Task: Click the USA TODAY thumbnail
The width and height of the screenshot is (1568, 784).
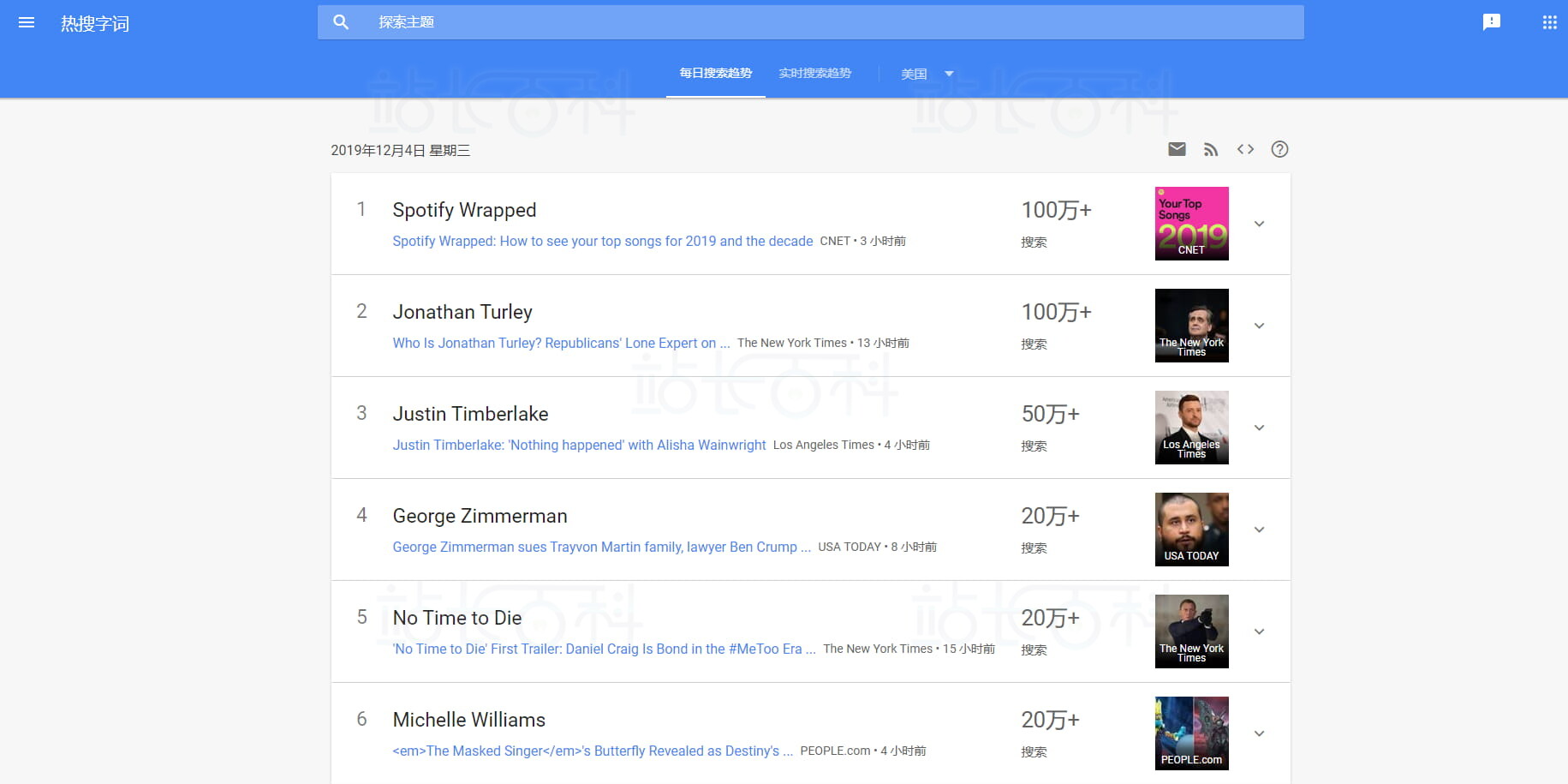Action: point(1191,530)
